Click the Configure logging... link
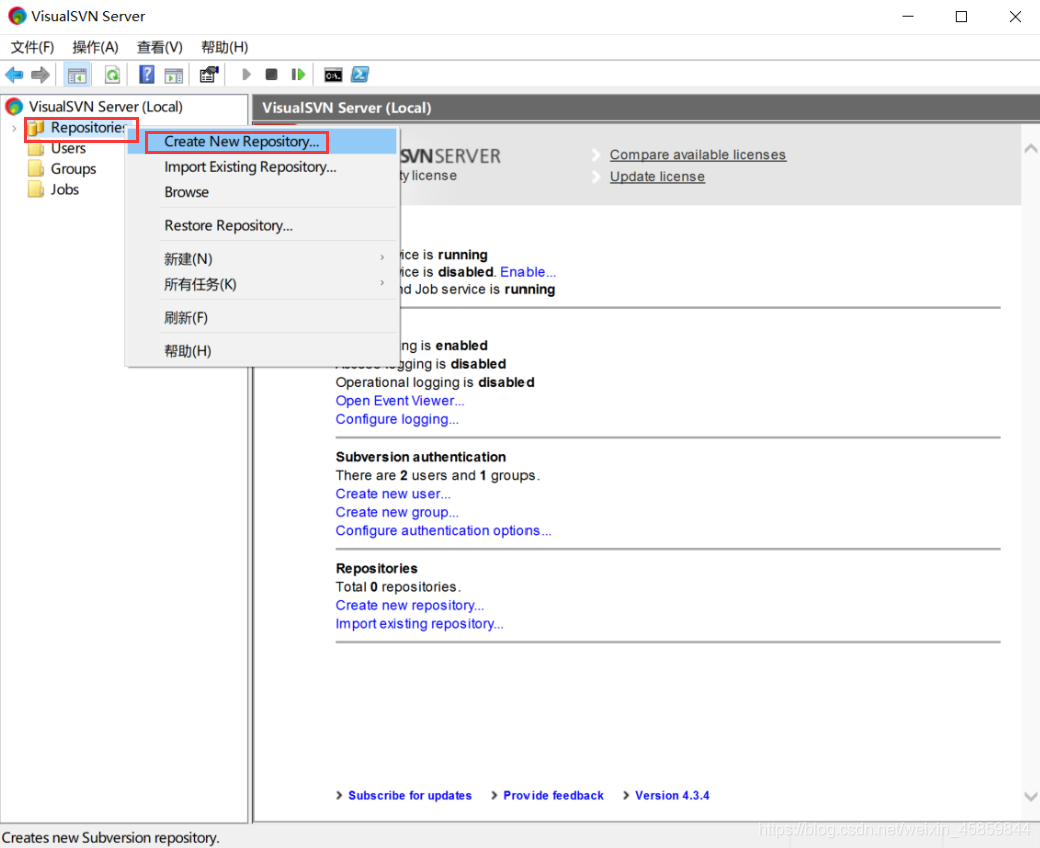 click(397, 419)
